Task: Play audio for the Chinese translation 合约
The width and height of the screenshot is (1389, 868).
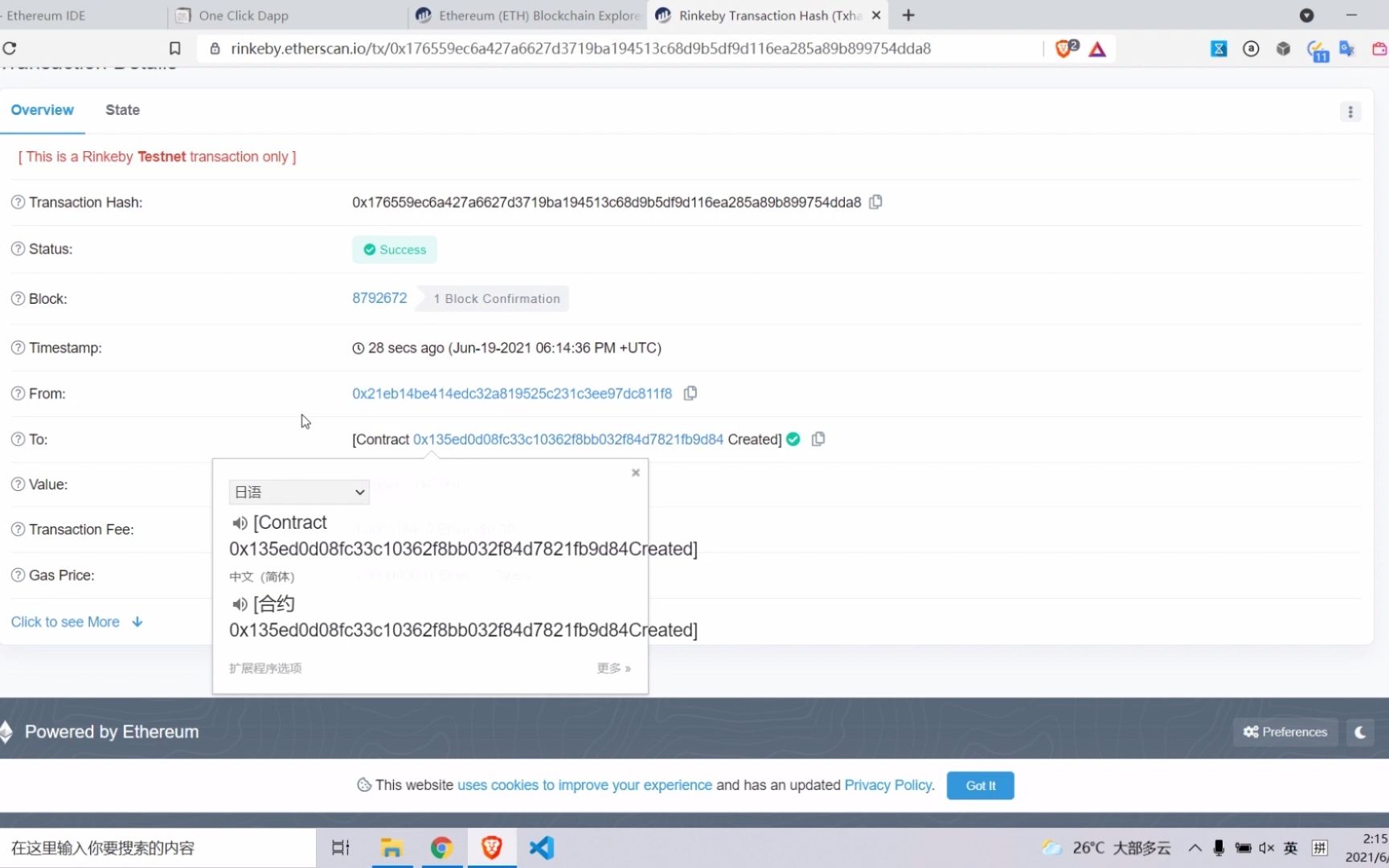Action: coord(240,604)
